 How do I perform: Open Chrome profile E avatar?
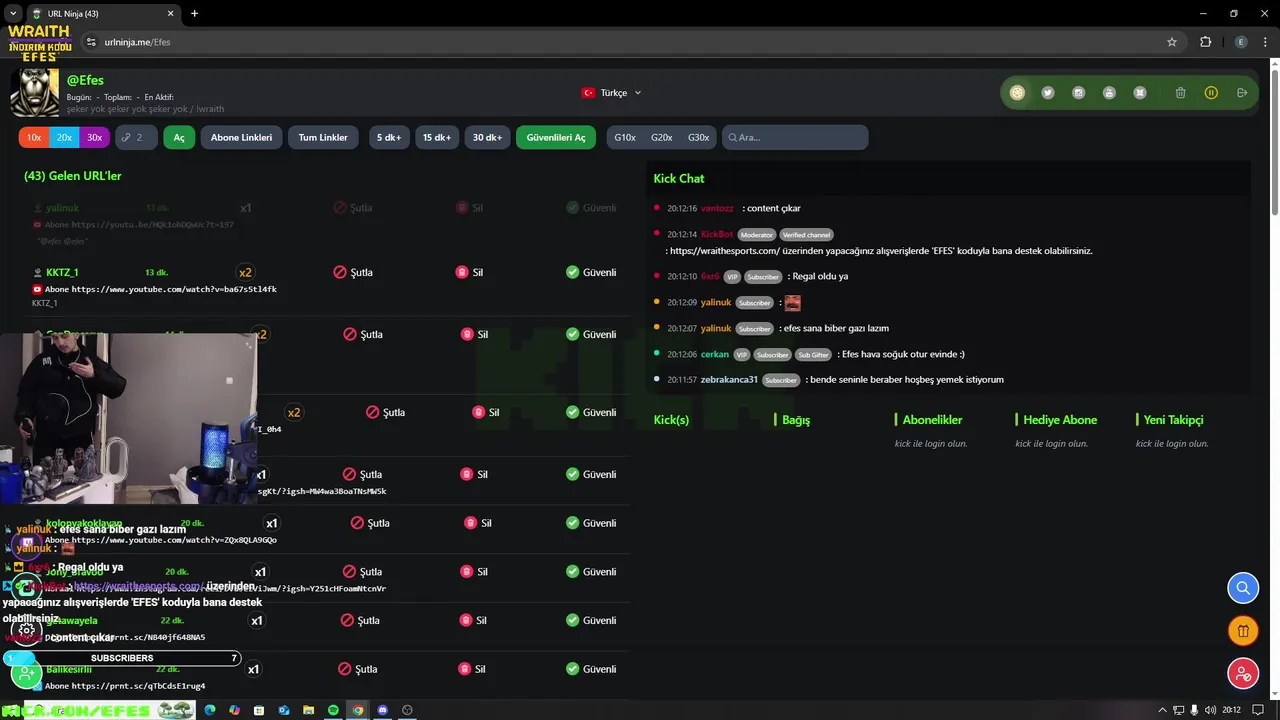click(1241, 42)
